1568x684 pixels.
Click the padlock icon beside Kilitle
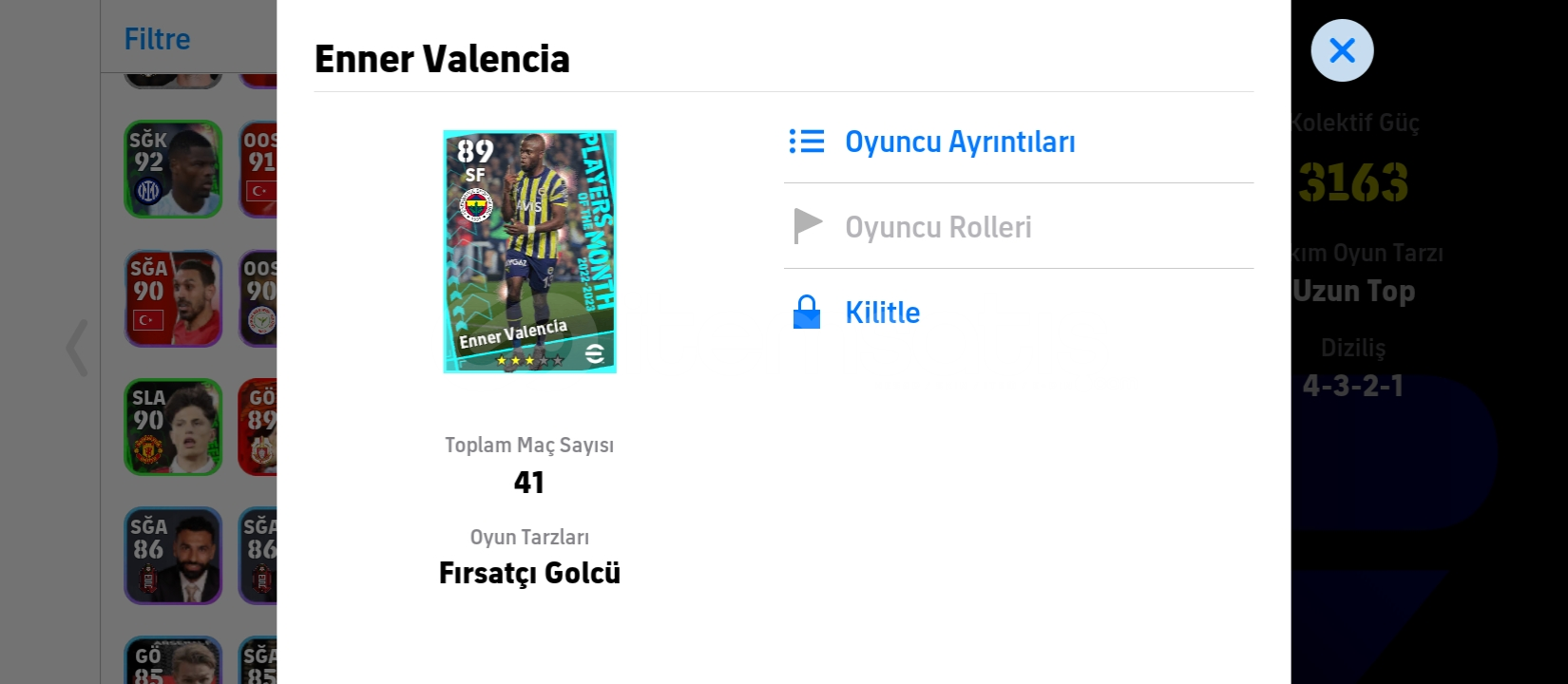[x=807, y=313]
